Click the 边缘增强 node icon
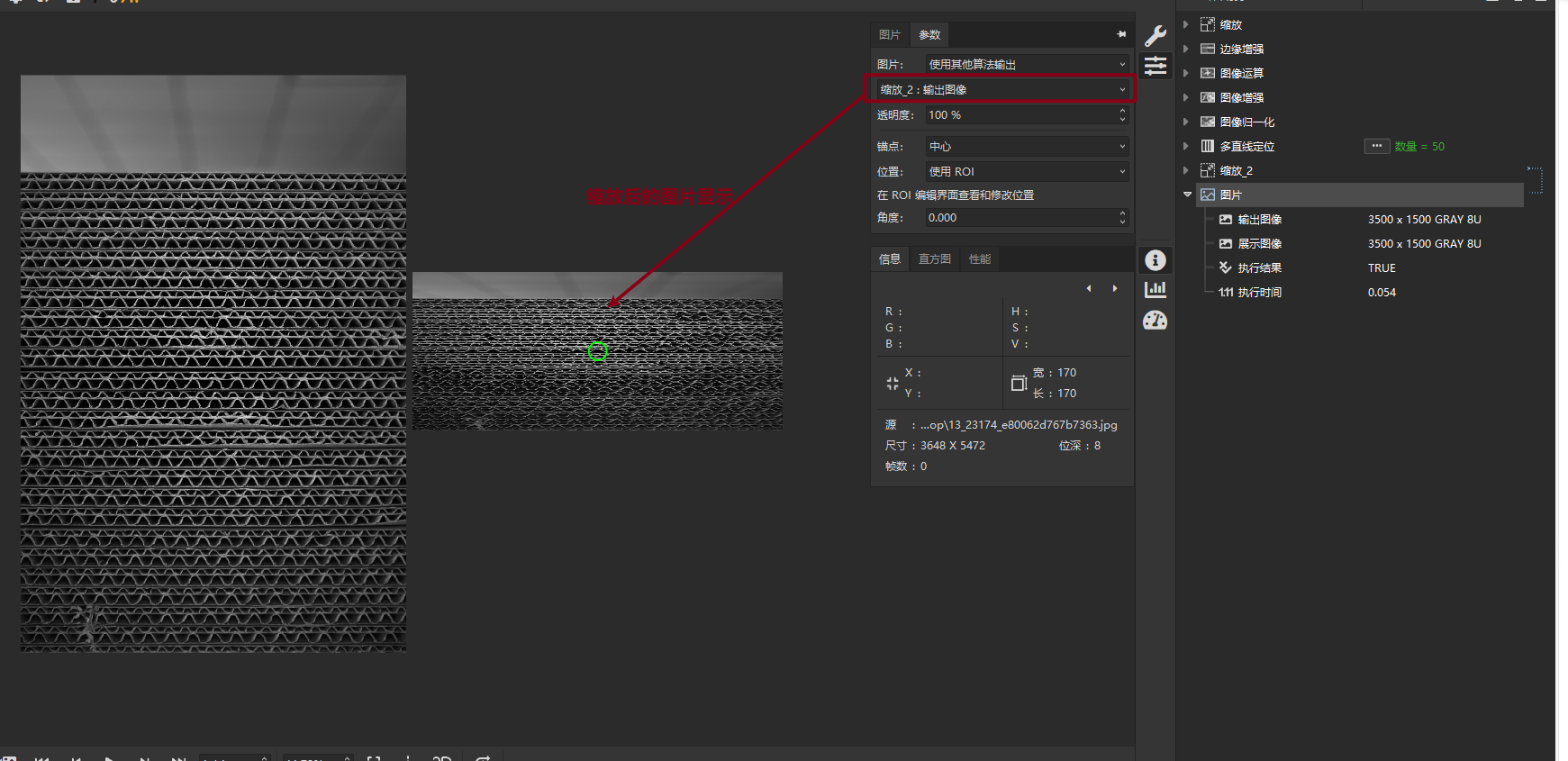1568x761 pixels. [x=1208, y=49]
